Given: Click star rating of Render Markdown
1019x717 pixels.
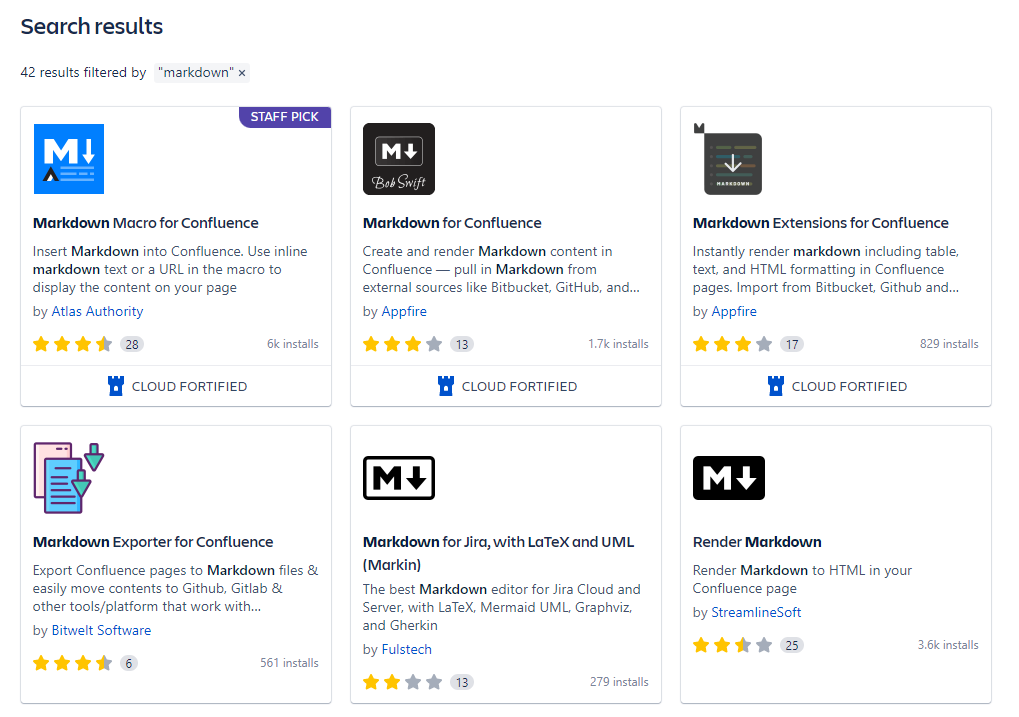Looking at the screenshot, I should coord(733,645).
